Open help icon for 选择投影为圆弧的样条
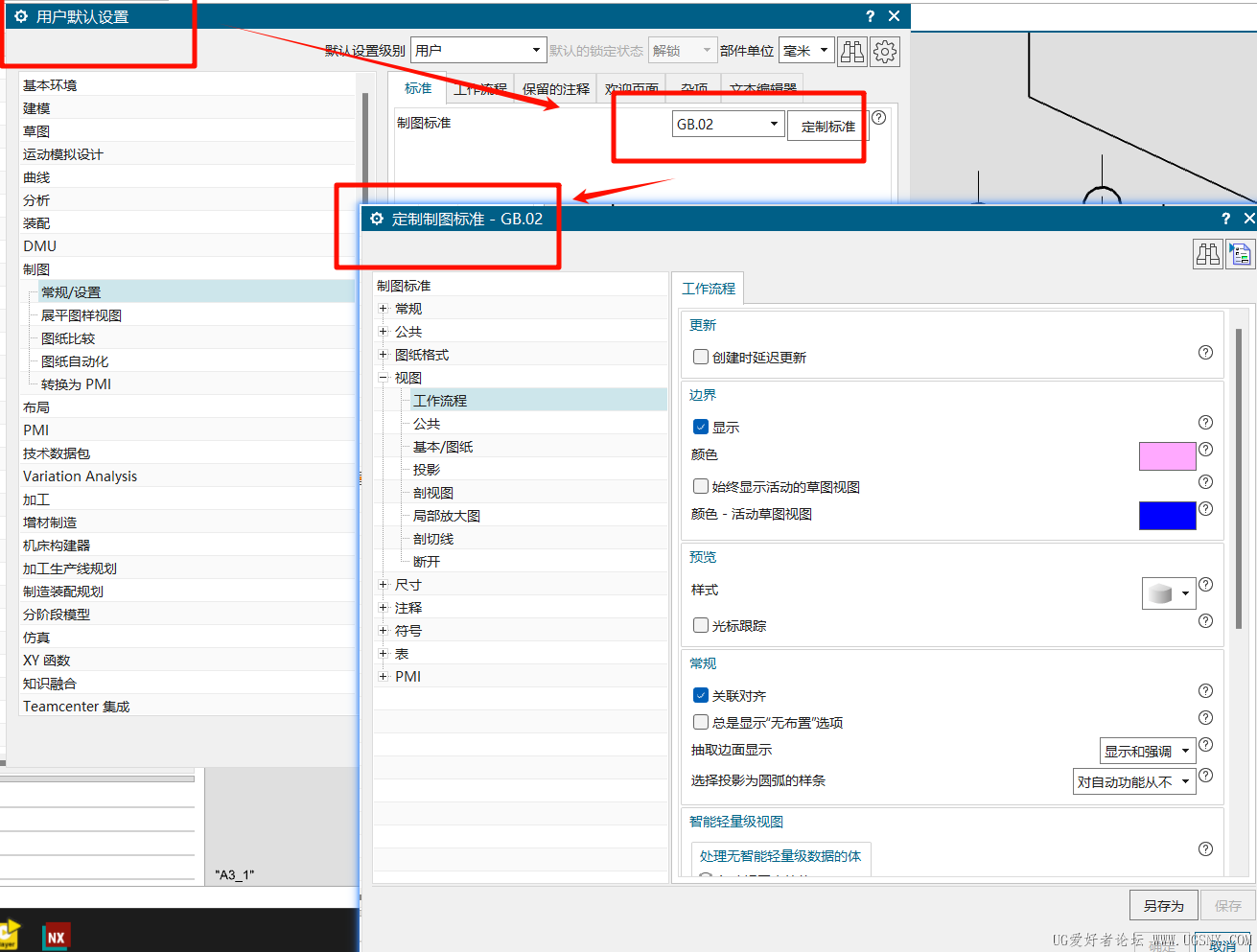The image size is (1257, 952). [x=1205, y=776]
